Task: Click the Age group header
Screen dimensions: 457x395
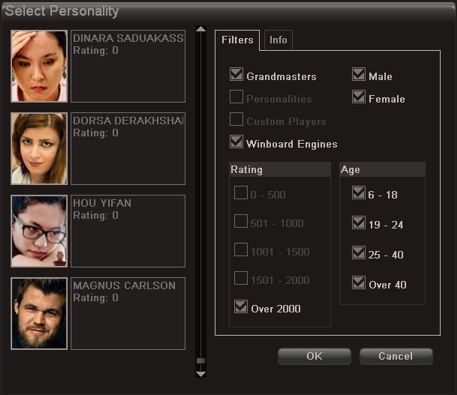Action: point(382,170)
